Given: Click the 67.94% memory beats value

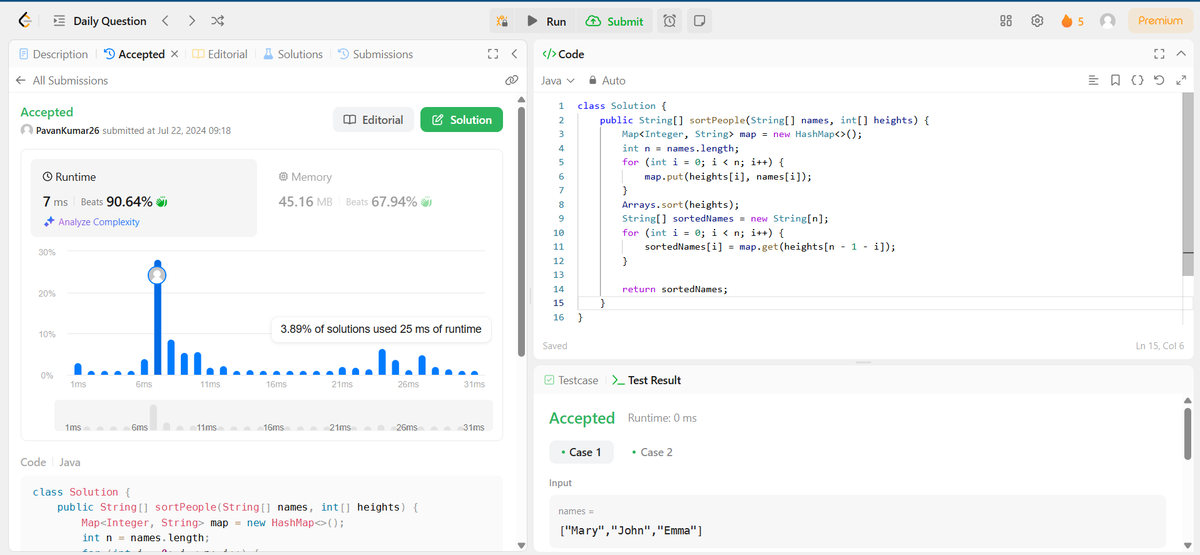Looking at the screenshot, I should point(394,201).
